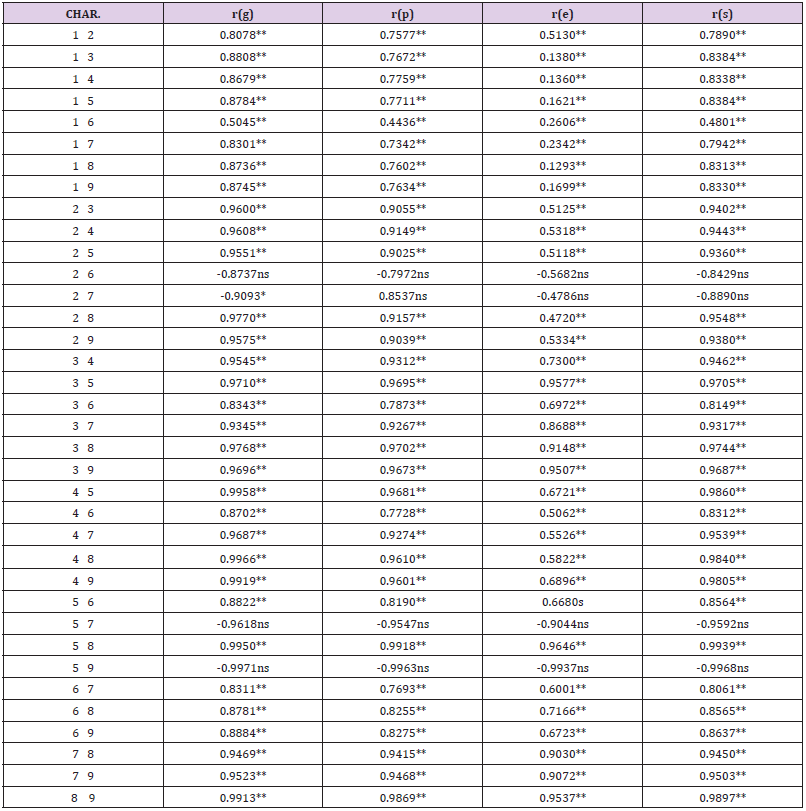Select the r(s) column header
This screenshot has width=806, height=811.
coord(721,15)
